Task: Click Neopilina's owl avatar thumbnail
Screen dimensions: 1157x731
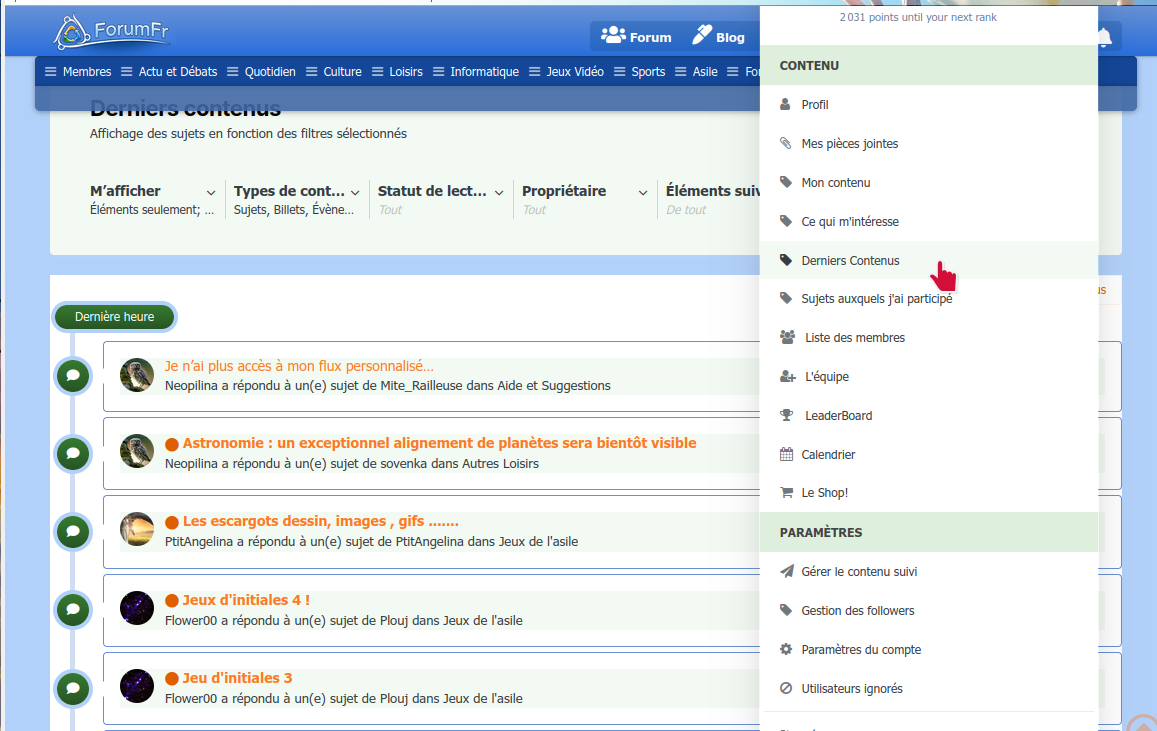Action: pos(137,375)
